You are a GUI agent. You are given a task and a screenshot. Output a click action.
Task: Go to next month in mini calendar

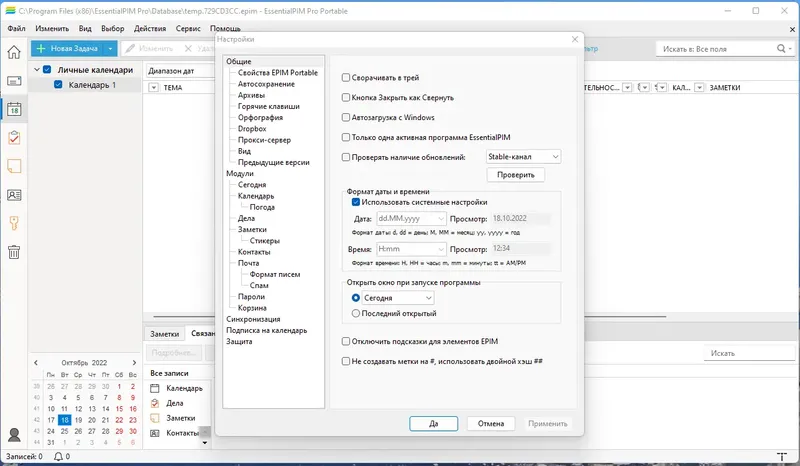point(134,362)
